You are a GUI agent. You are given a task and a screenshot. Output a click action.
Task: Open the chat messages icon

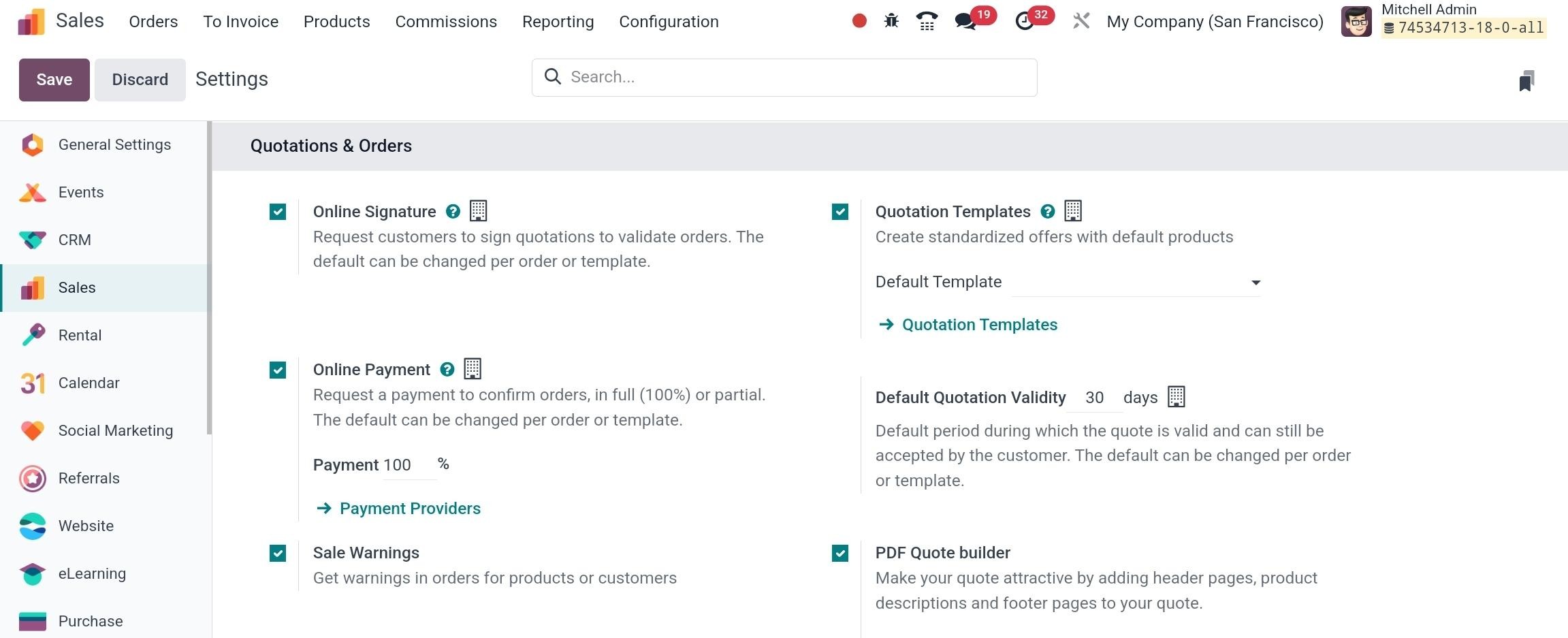coord(965,21)
